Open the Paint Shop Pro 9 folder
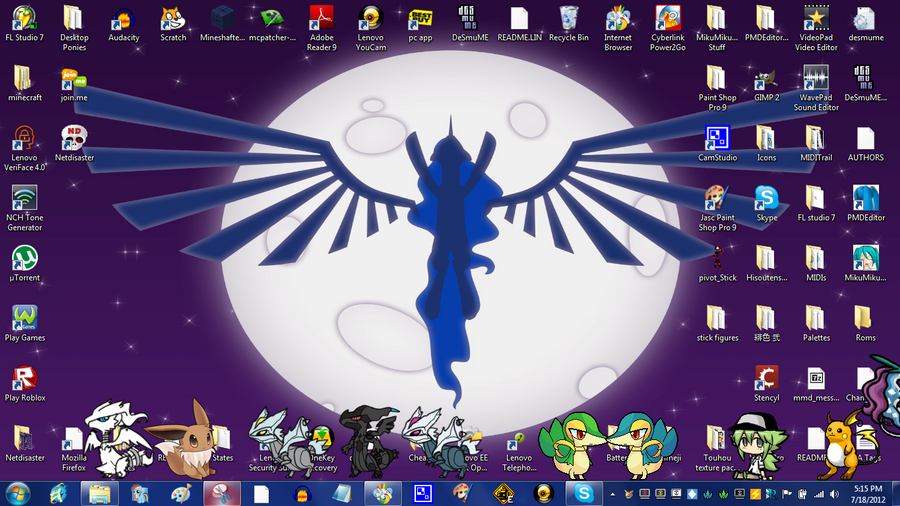Screen dimensions: 900x506 click(x=717, y=88)
